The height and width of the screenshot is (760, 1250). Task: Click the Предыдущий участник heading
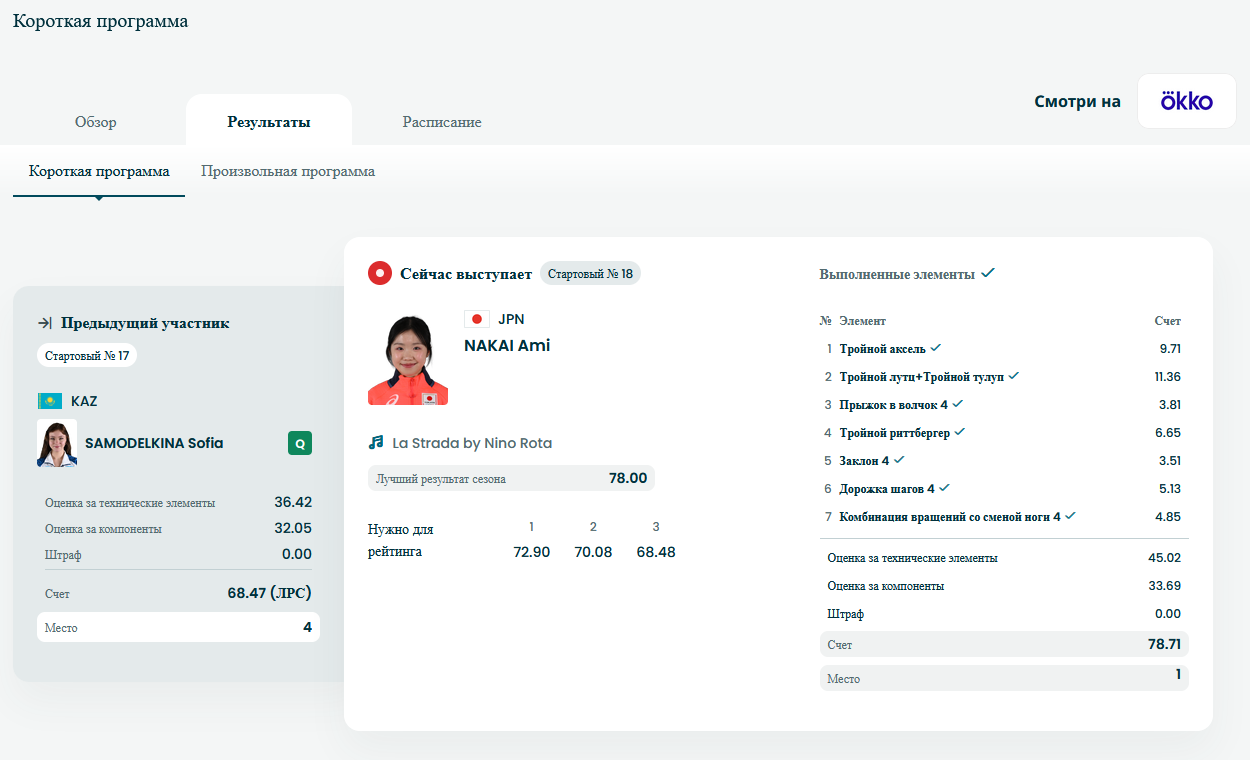[145, 323]
